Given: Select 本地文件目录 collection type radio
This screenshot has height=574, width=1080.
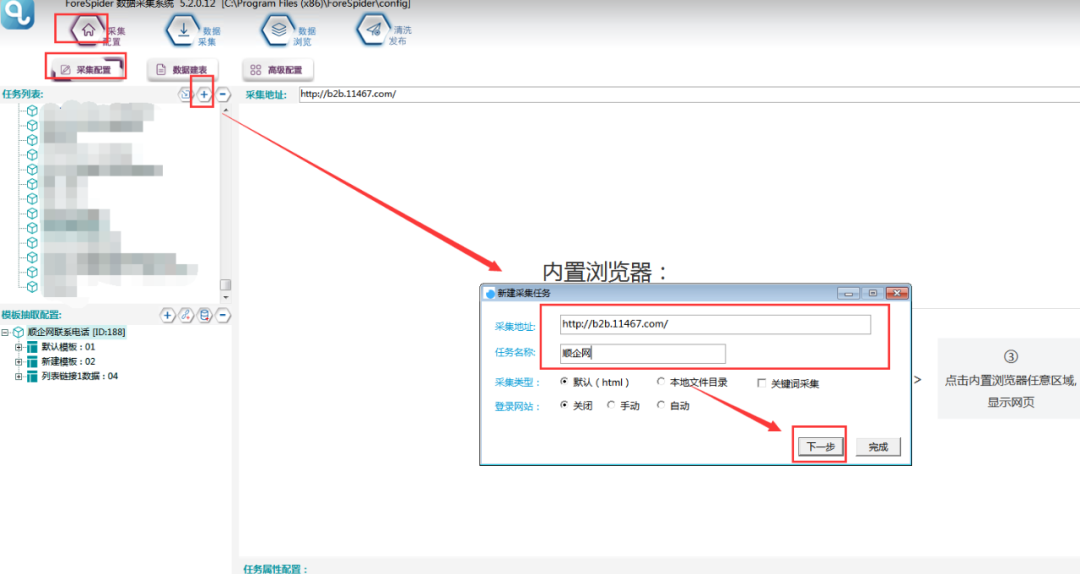Looking at the screenshot, I should point(661,382).
